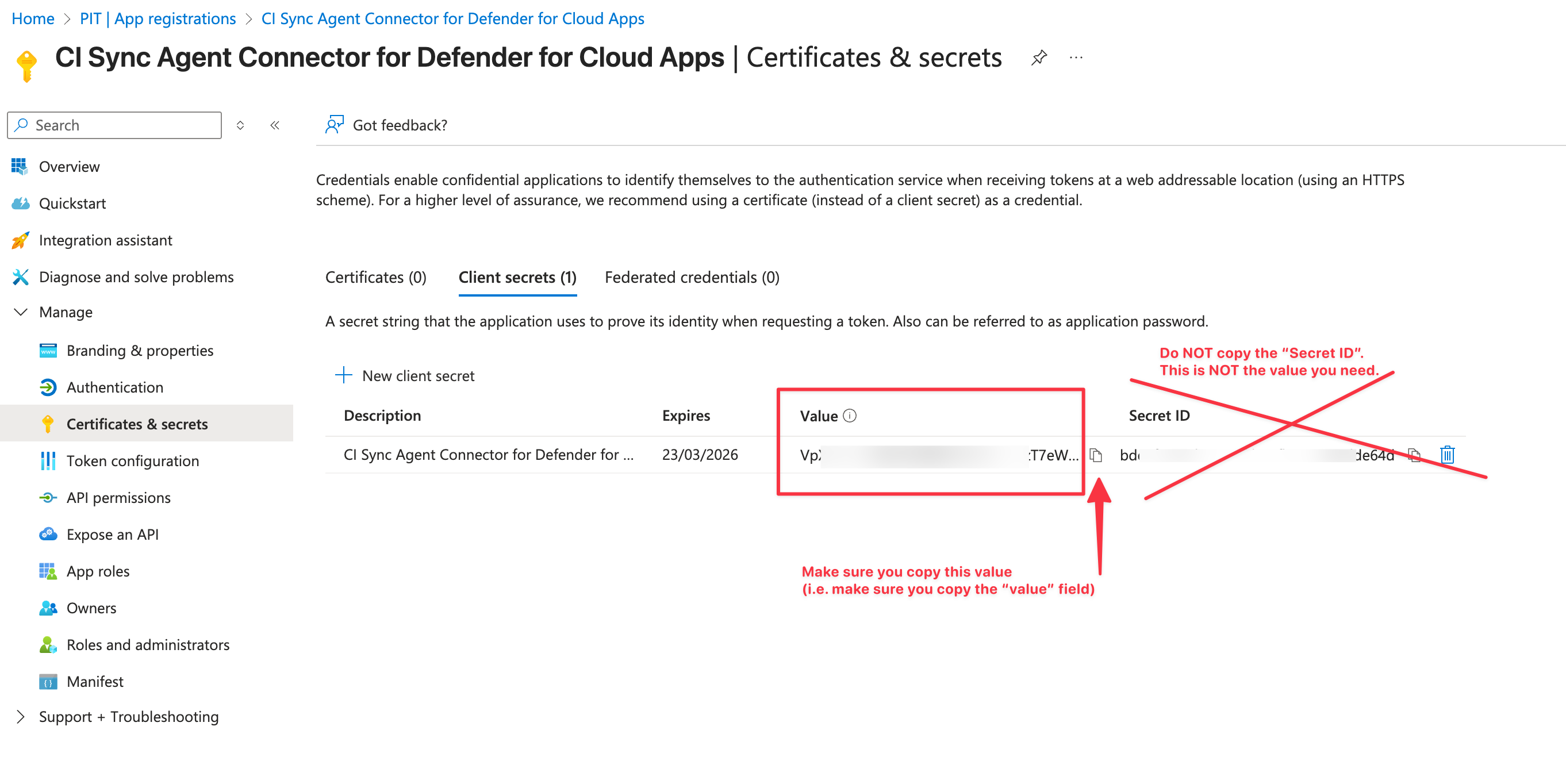Toggle expand/collapse all menu groups

(240, 125)
